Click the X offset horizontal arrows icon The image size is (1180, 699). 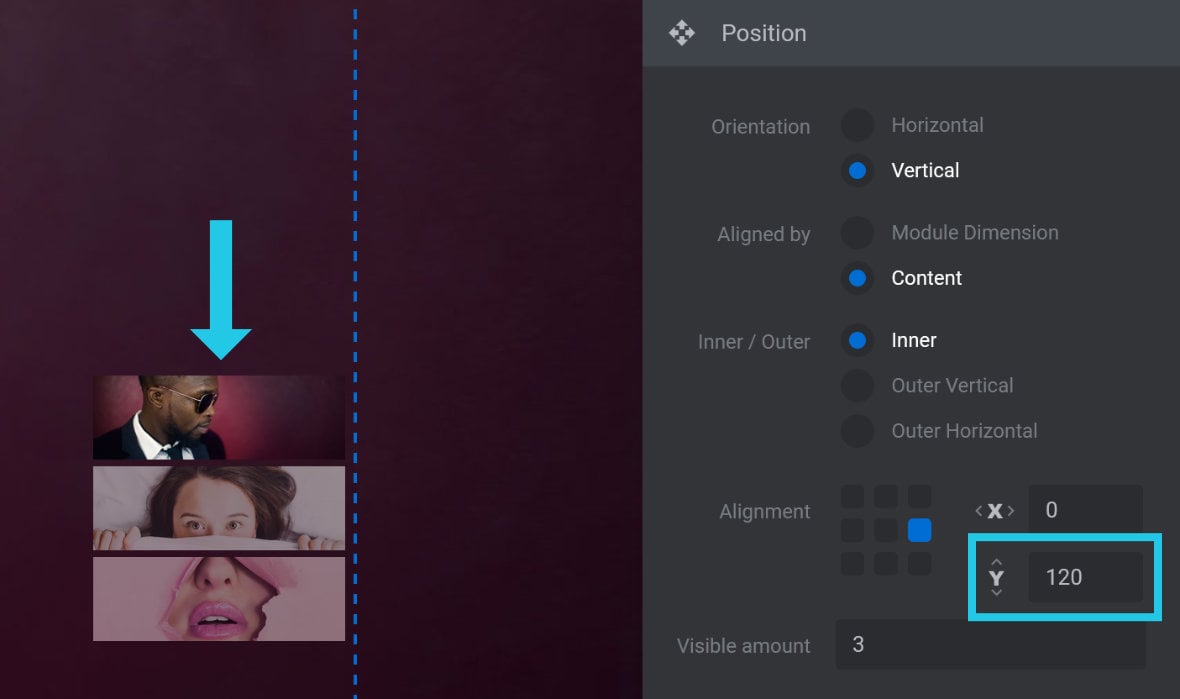pyautogui.click(x=995, y=511)
